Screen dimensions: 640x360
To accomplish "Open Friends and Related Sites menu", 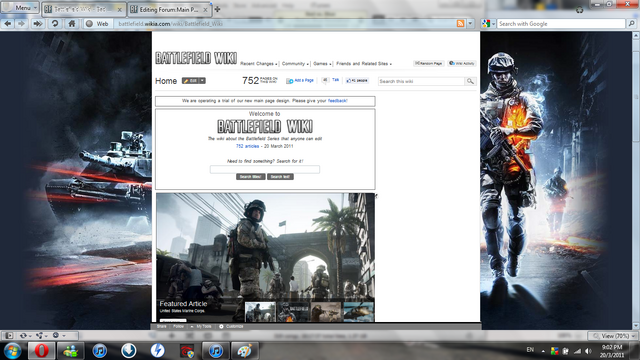I will [364, 64].
